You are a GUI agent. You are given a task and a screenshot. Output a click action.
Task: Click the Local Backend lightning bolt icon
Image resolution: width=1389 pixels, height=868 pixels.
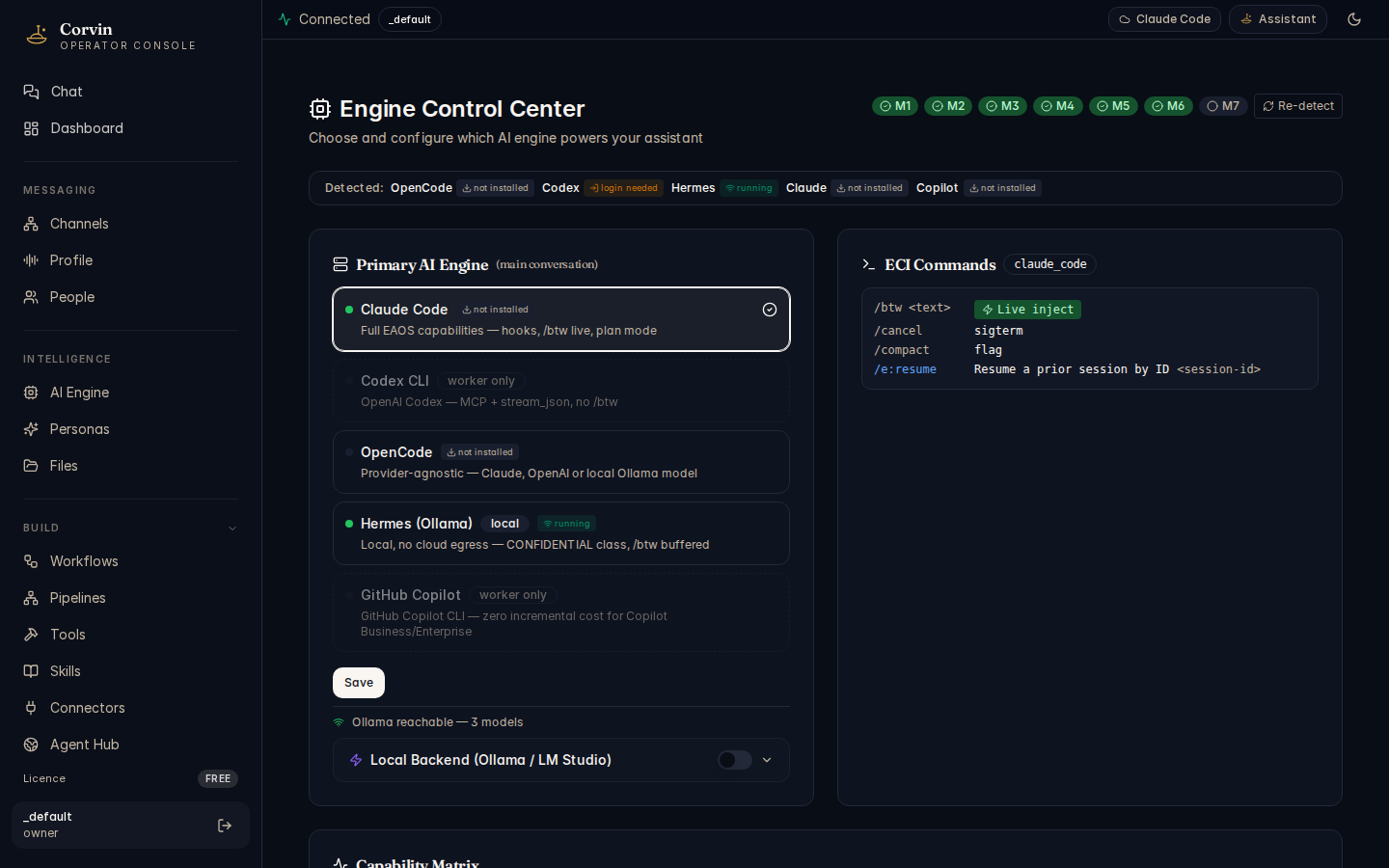[356, 760]
